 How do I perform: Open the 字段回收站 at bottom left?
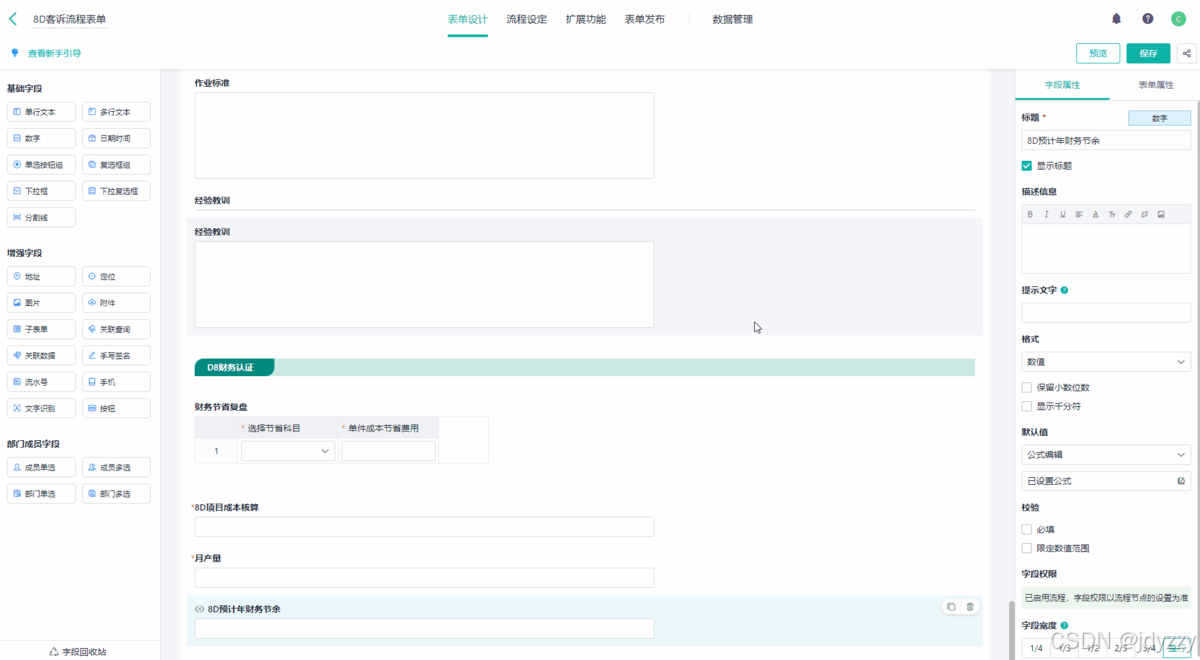[77, 651]
